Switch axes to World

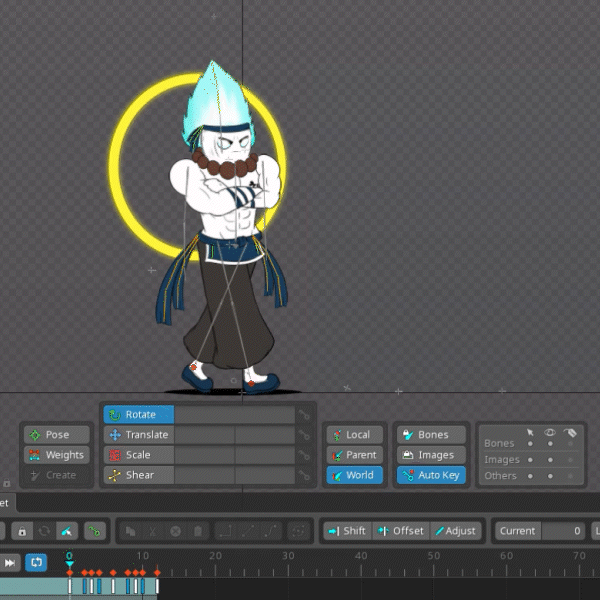tap(355, 475)
